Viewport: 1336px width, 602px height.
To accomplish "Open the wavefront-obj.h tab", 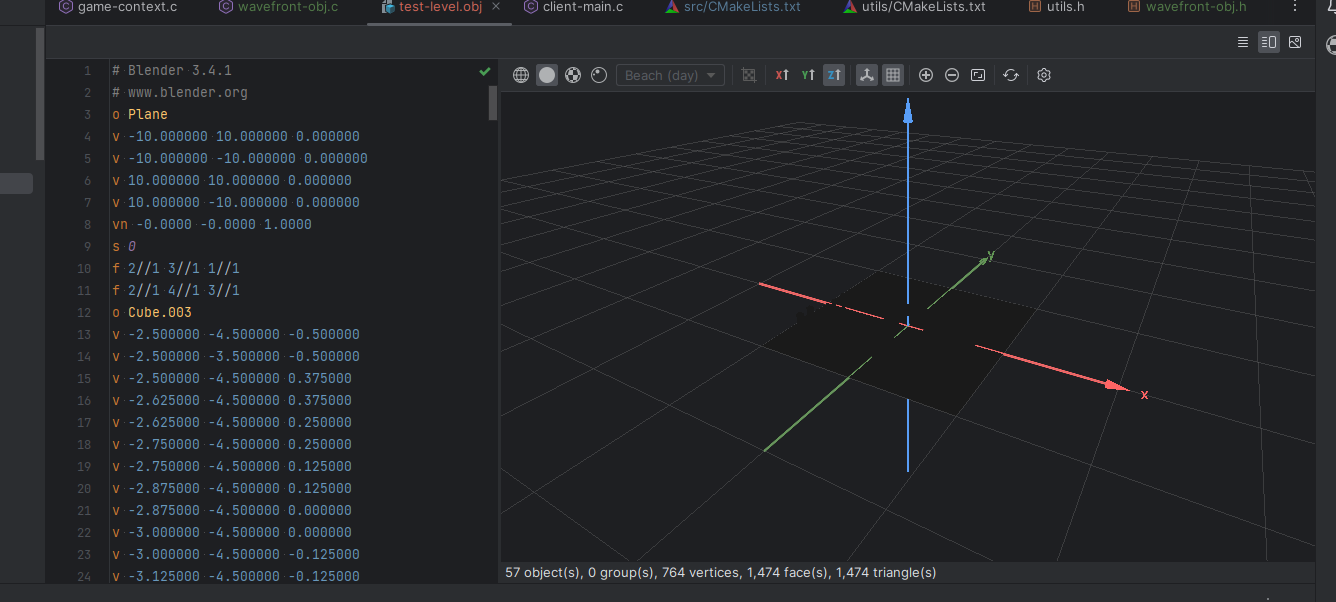I will [x=1186, y=7].
